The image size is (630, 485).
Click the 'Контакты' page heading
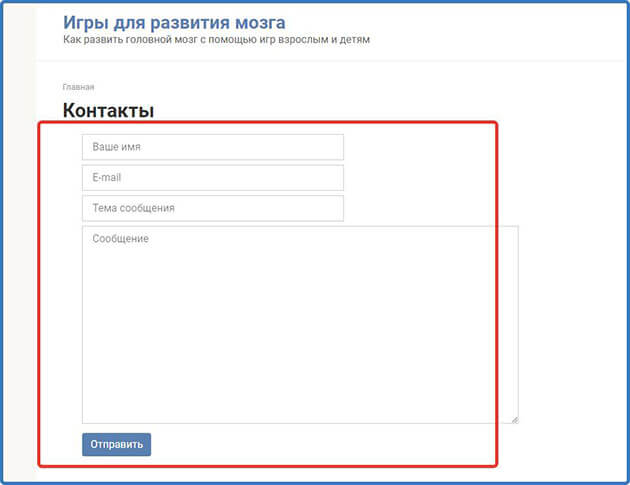point(108,110)
